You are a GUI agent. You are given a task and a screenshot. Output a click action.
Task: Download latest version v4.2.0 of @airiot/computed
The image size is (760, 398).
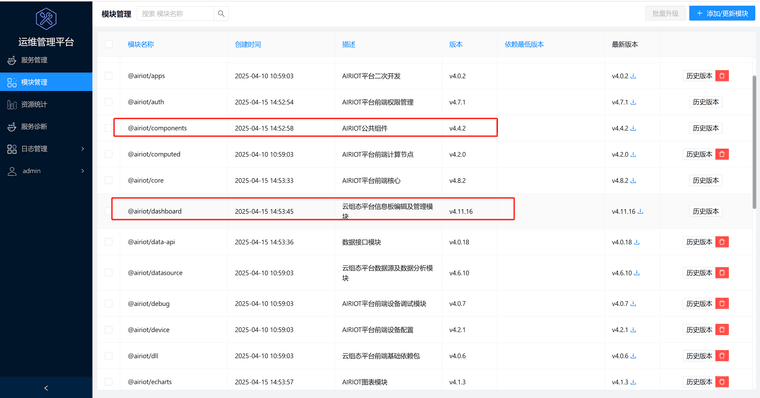[x=633, y=155]
